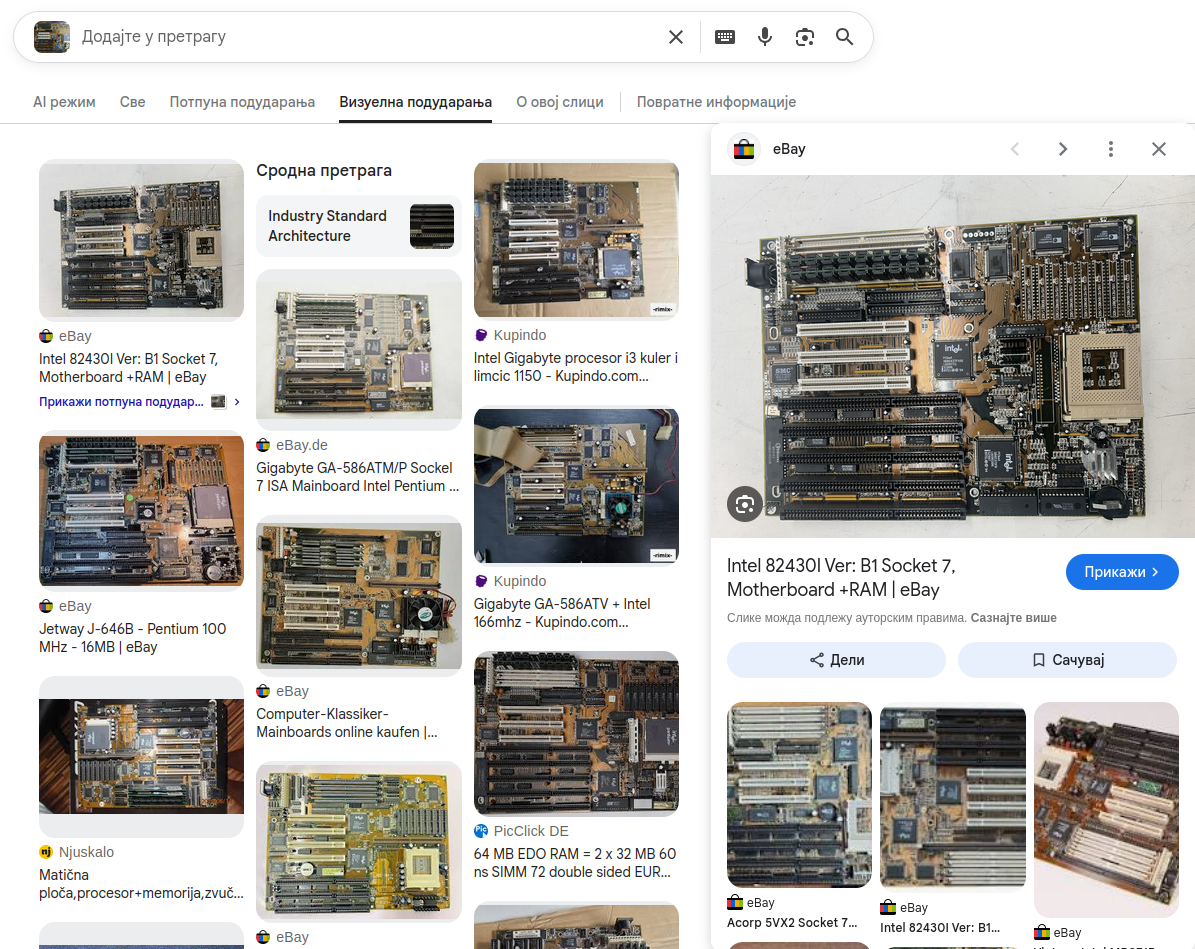Click the eBay.de source icon
The image size is (1195, 949).
(263, 445)
